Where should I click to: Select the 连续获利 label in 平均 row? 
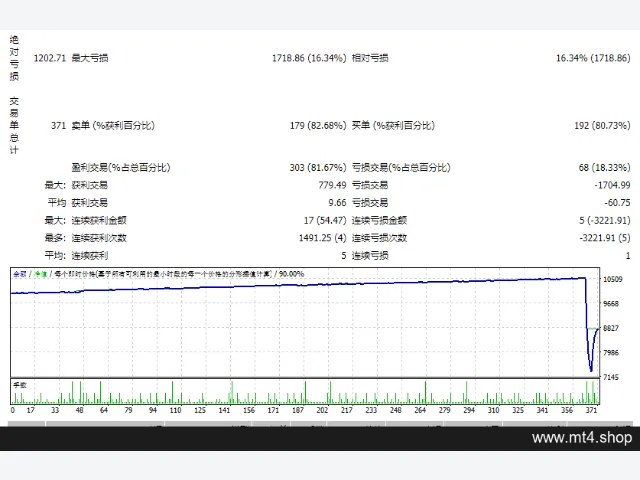[x=90, y=256]
